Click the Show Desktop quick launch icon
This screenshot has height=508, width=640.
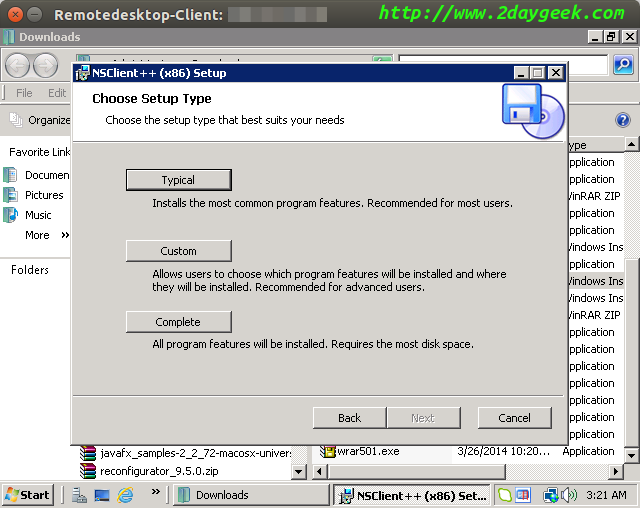pos(102,495)
